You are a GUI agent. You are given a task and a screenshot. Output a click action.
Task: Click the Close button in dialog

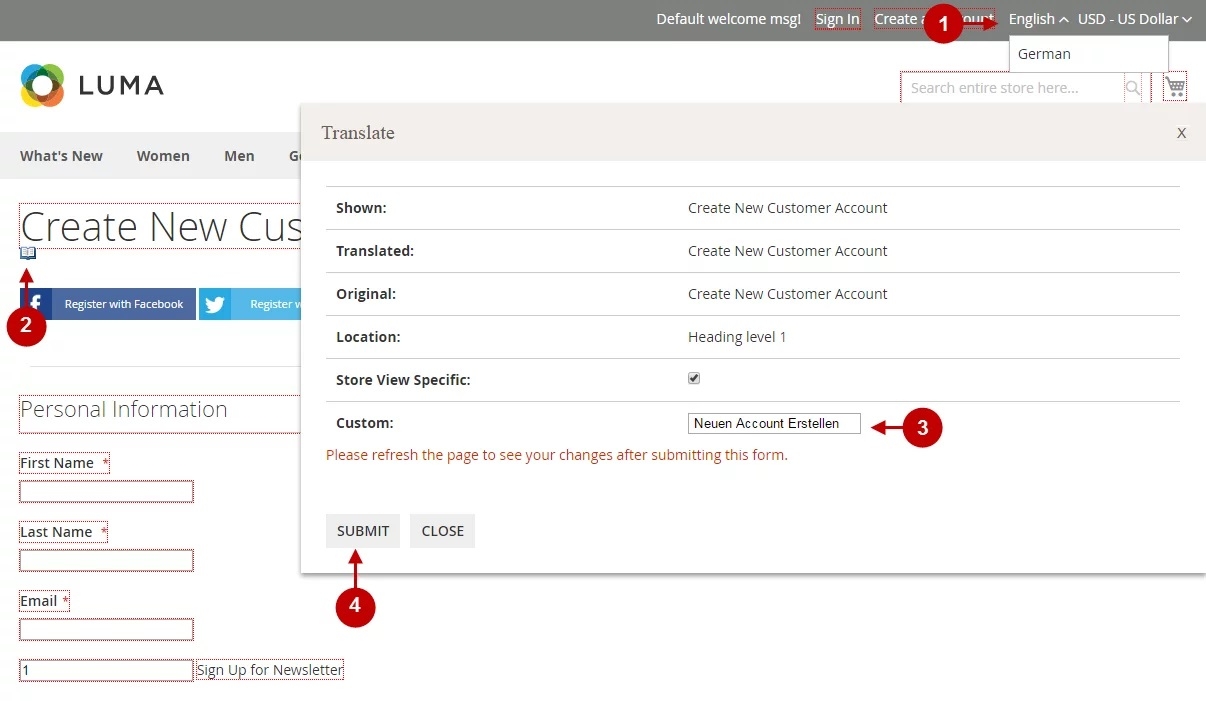click(x=443, y=531)
